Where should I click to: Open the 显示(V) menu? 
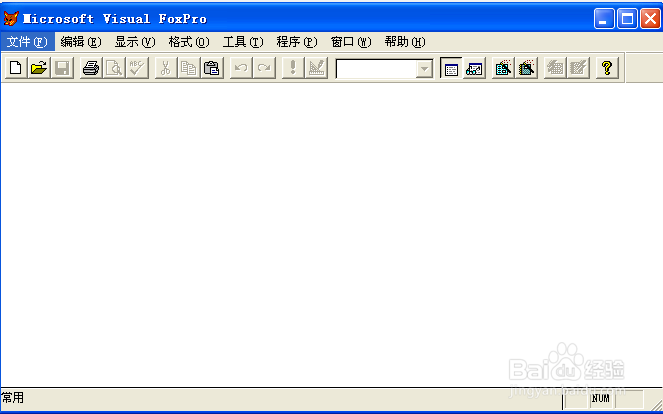coord(135,42)
